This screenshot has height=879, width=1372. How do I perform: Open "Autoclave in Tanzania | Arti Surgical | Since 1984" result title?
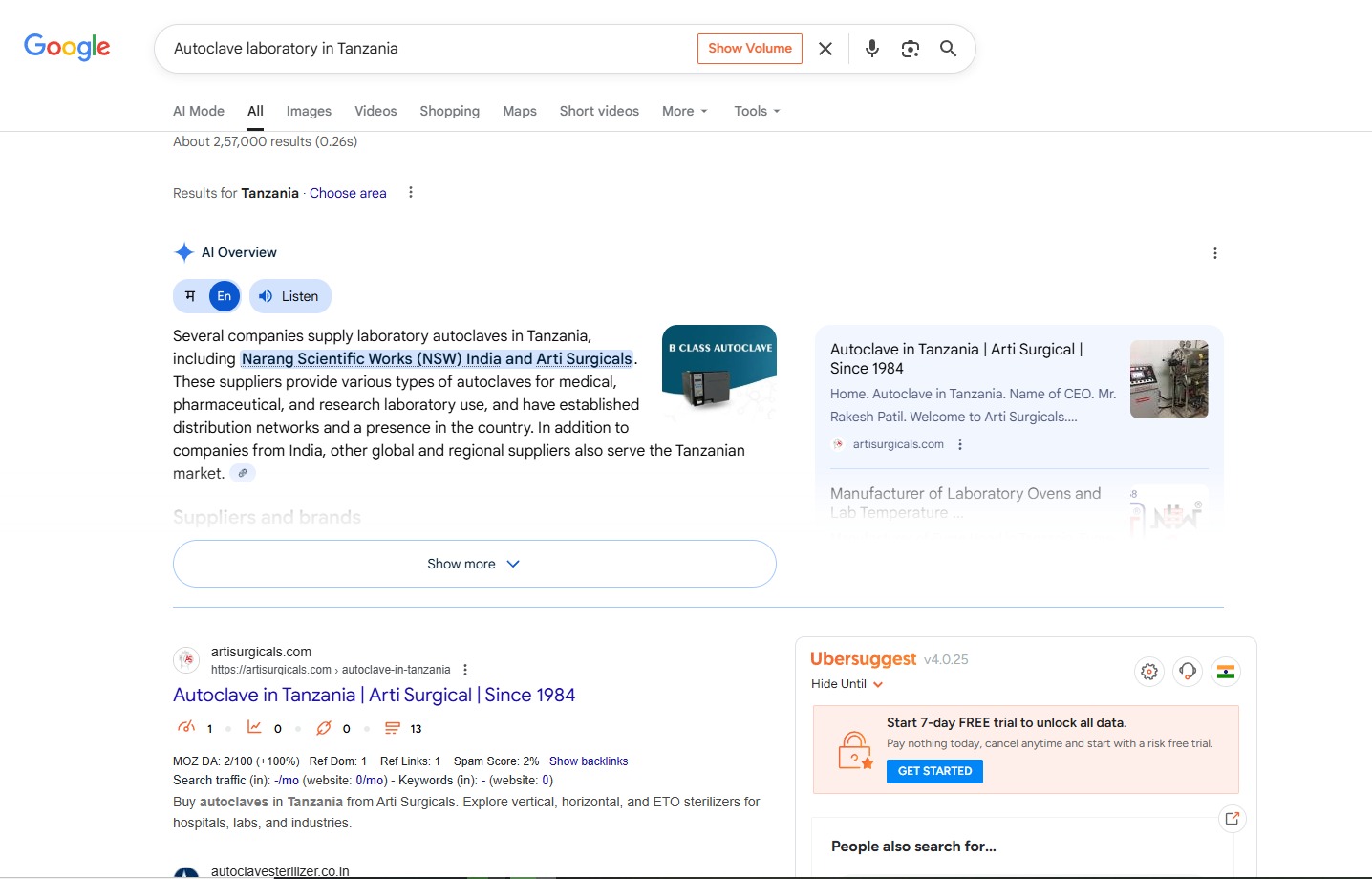[374, 695]
